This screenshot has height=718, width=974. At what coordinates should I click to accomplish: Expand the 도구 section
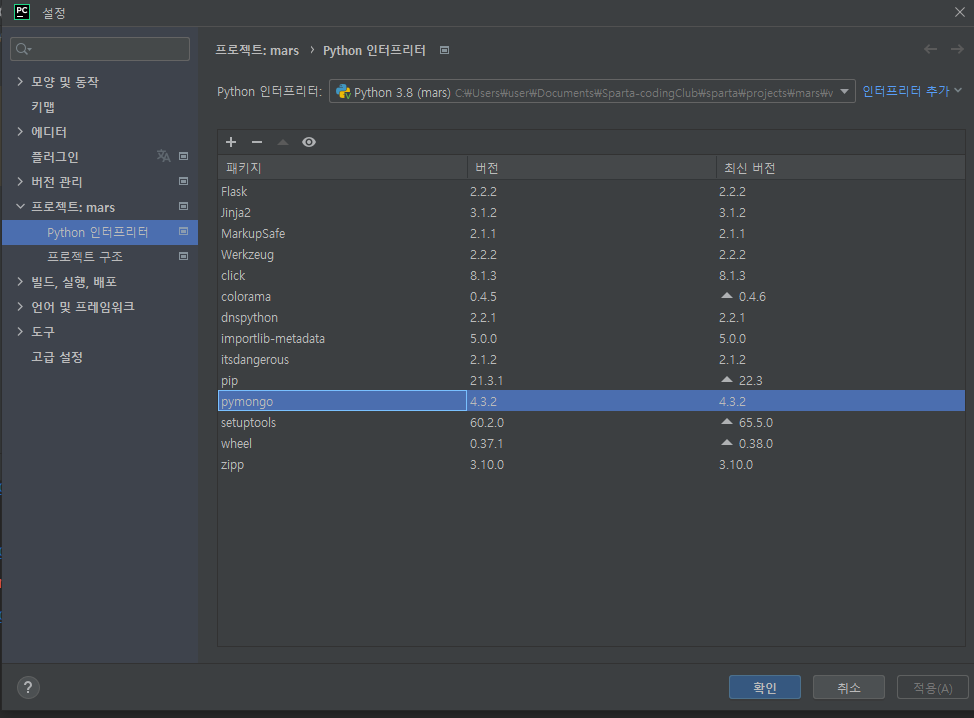(20, 332)
